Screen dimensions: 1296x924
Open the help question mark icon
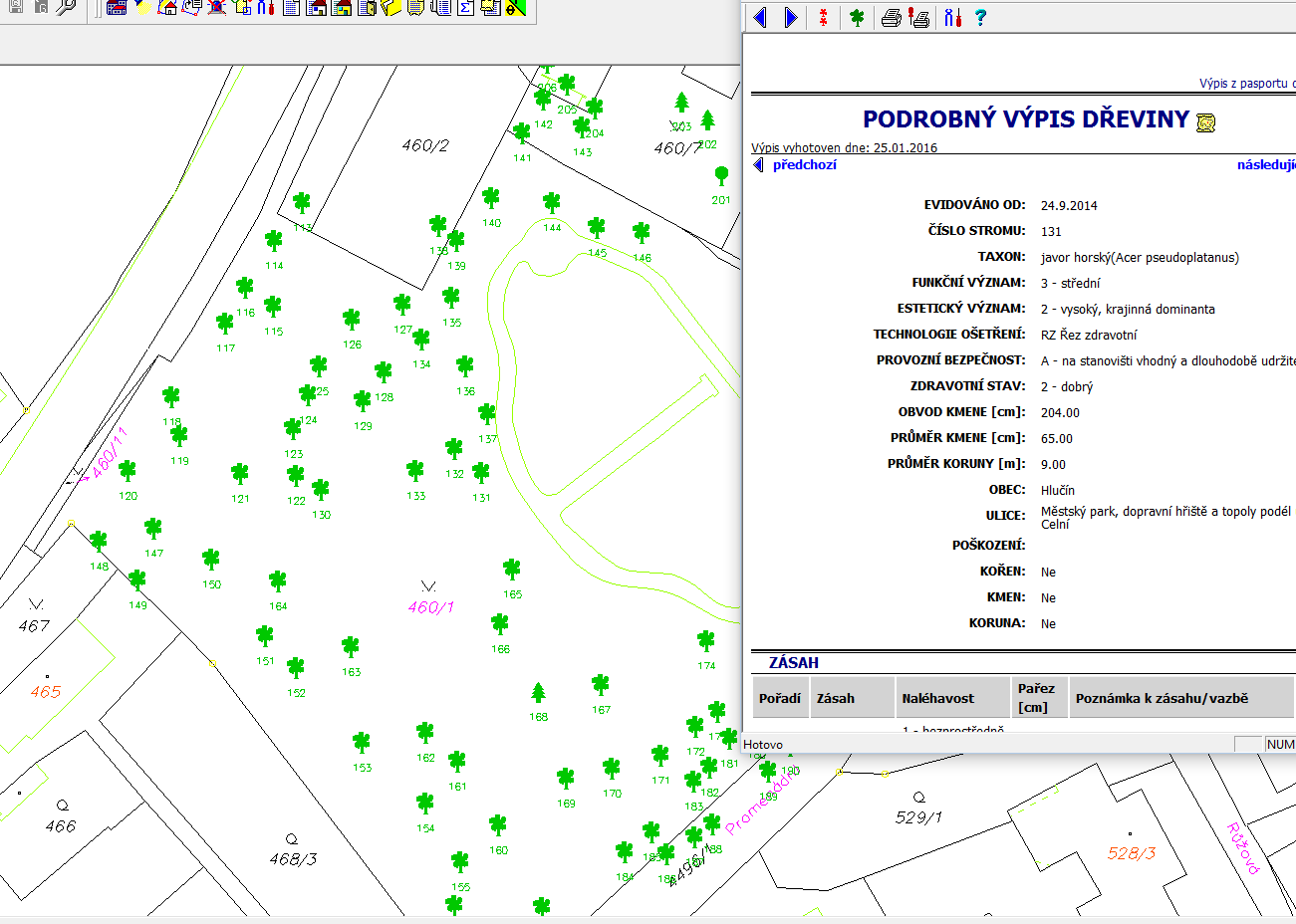pos(980,17)
